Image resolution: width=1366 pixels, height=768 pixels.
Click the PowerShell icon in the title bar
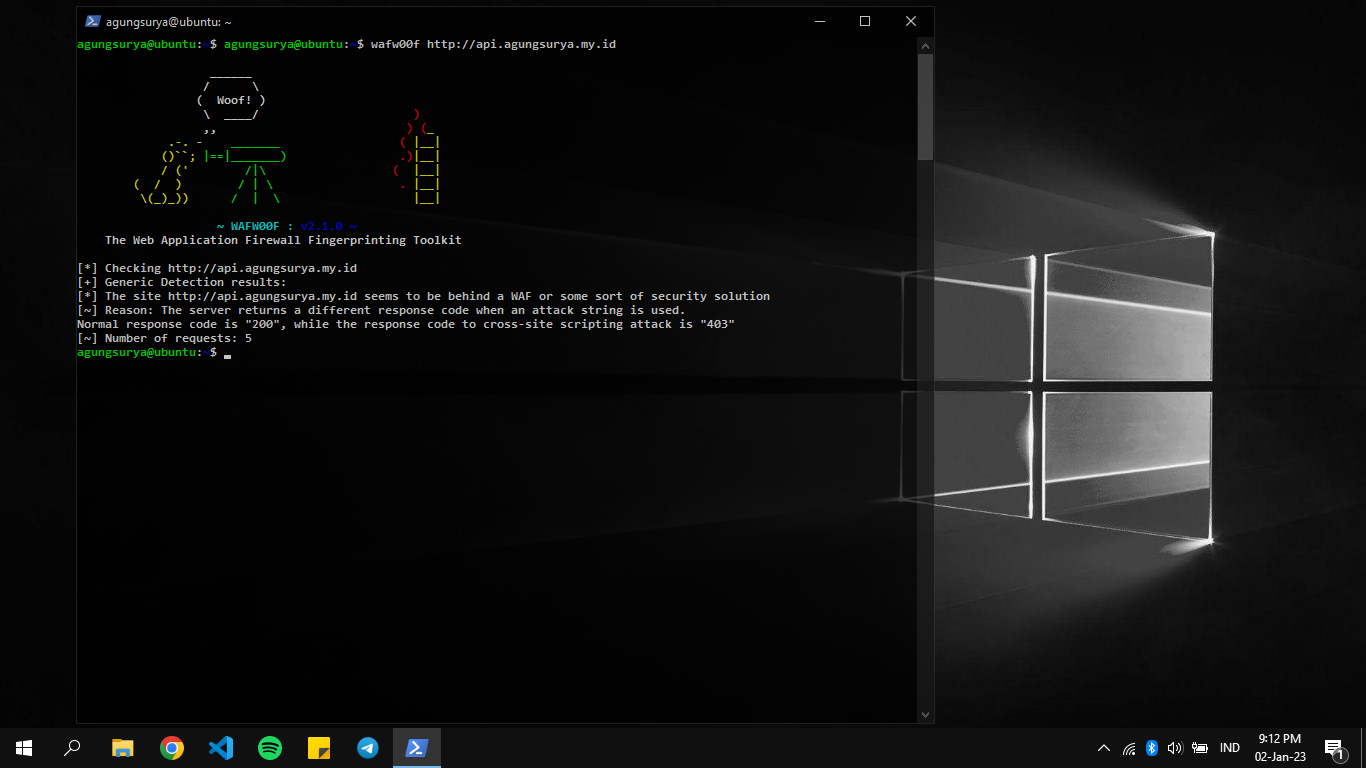[92, 21]
